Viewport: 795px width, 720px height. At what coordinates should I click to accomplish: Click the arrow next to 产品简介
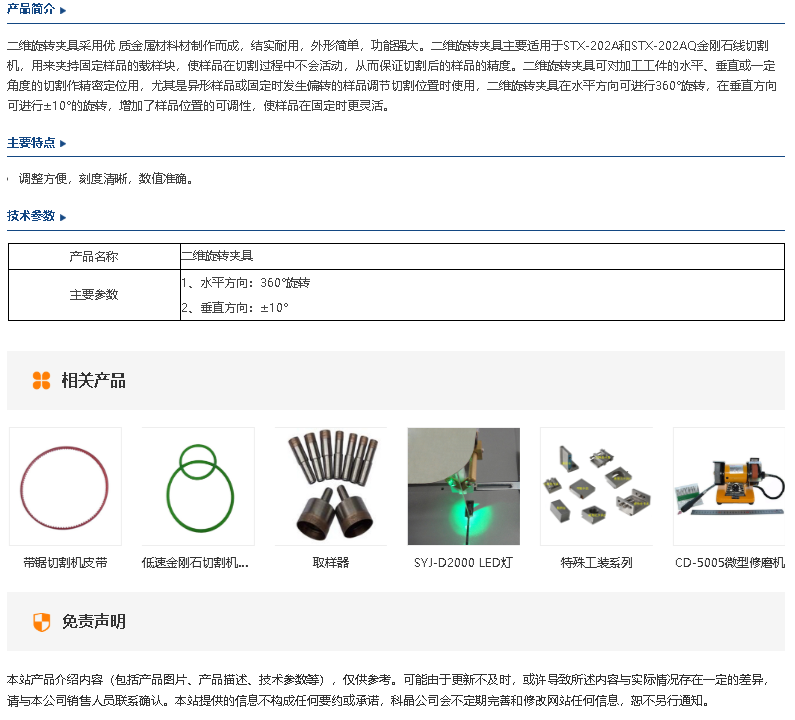click(63, 11)
